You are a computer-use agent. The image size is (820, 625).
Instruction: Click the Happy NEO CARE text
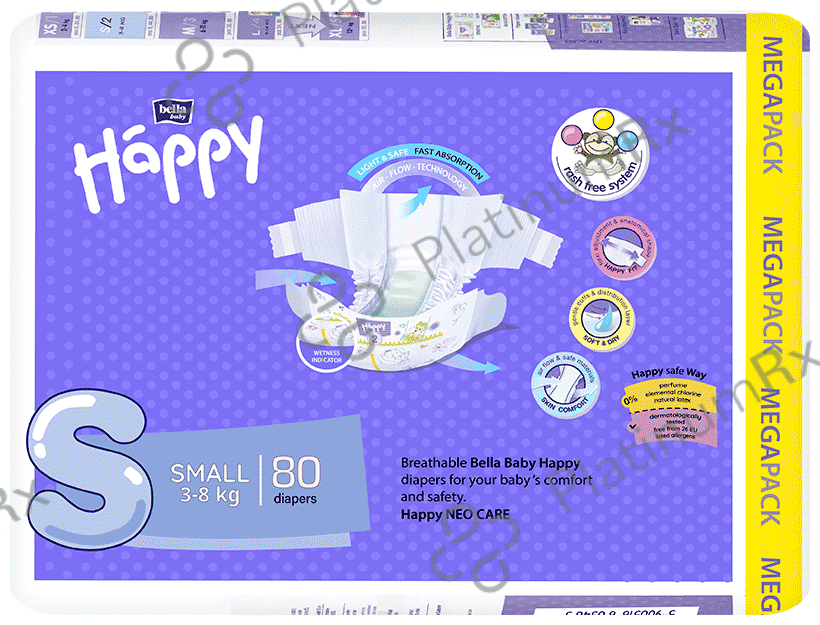coord(455,514)
